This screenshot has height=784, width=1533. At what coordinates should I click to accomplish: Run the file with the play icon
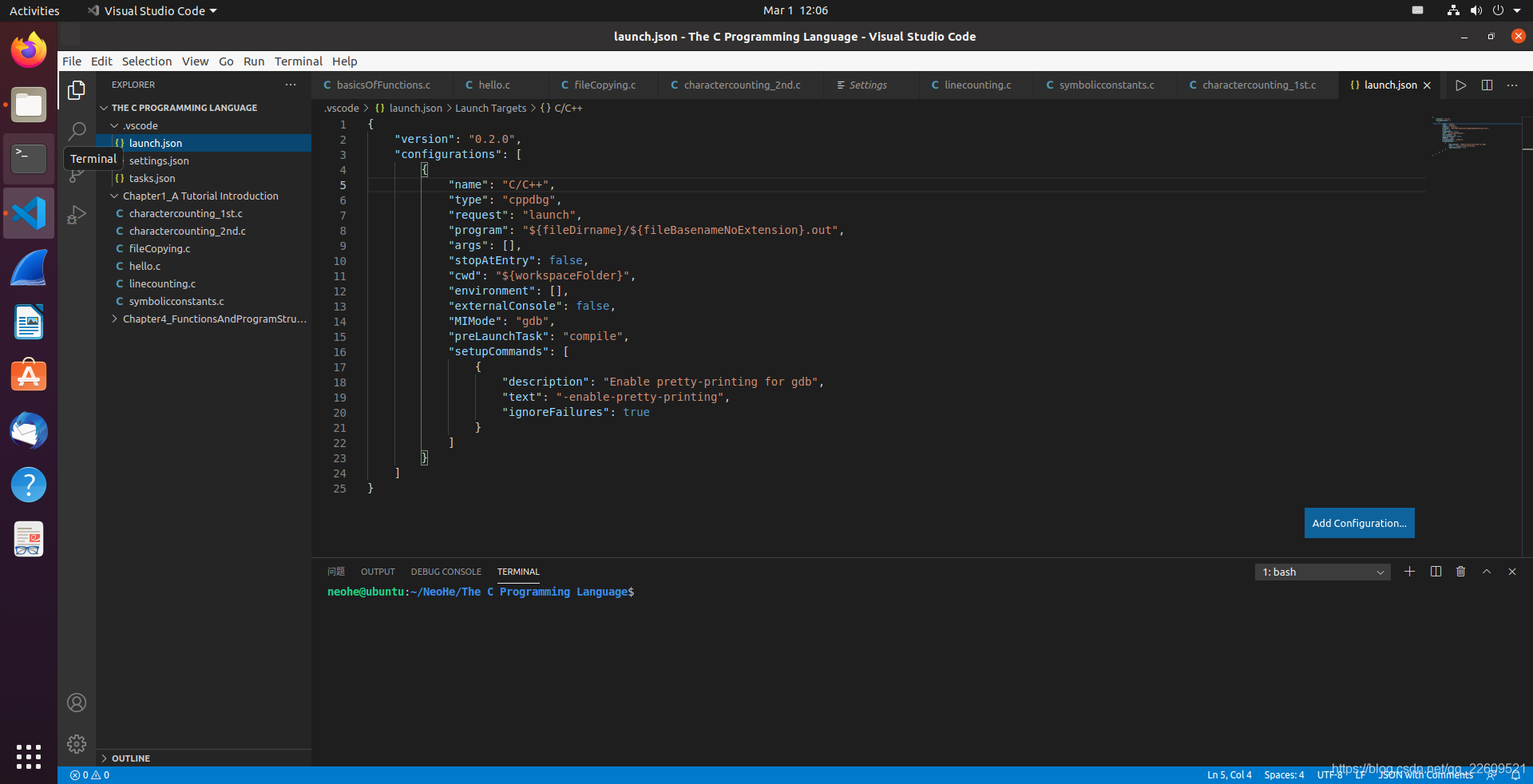(1460, 85)
